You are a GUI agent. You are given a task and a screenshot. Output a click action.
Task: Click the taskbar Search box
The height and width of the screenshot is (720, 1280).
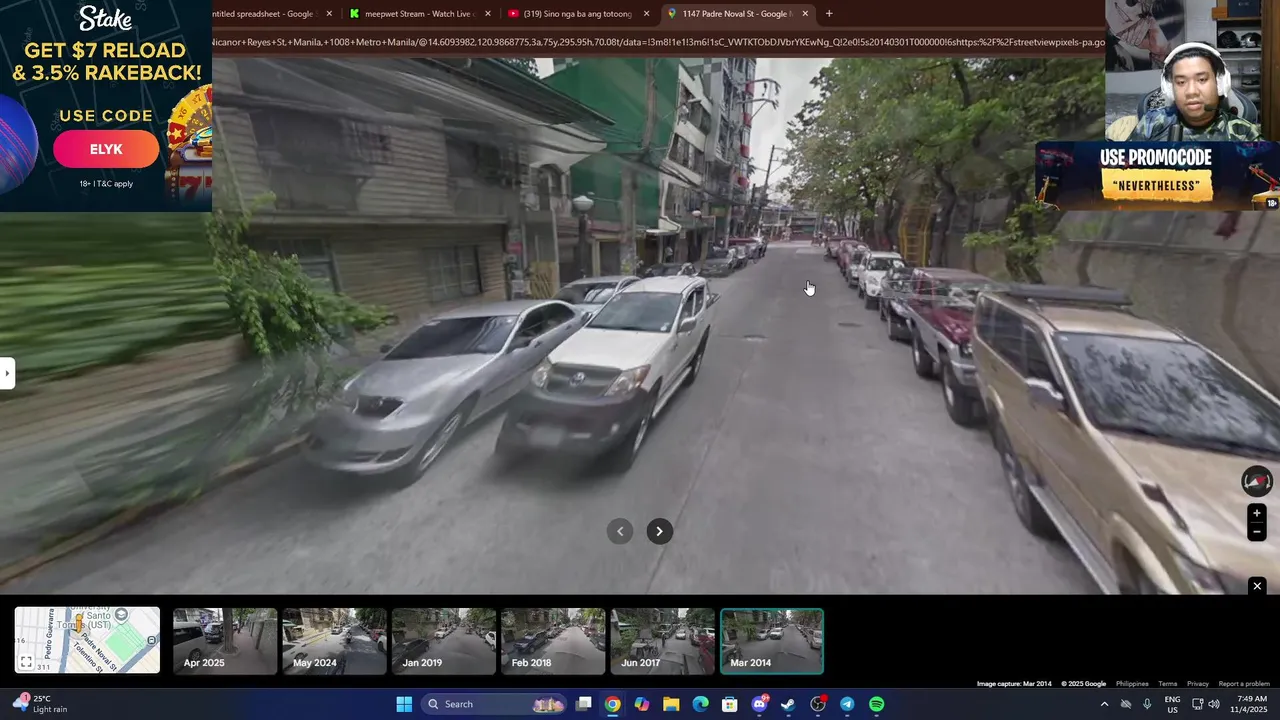click(x=493, y=704)
